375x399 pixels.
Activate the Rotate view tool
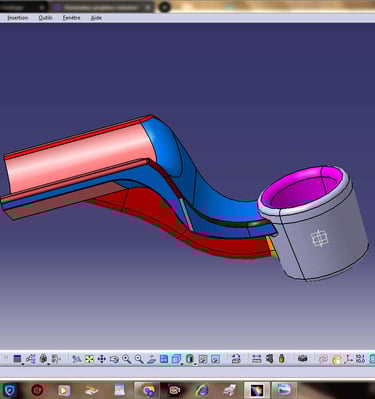click(x=114, y=359)
